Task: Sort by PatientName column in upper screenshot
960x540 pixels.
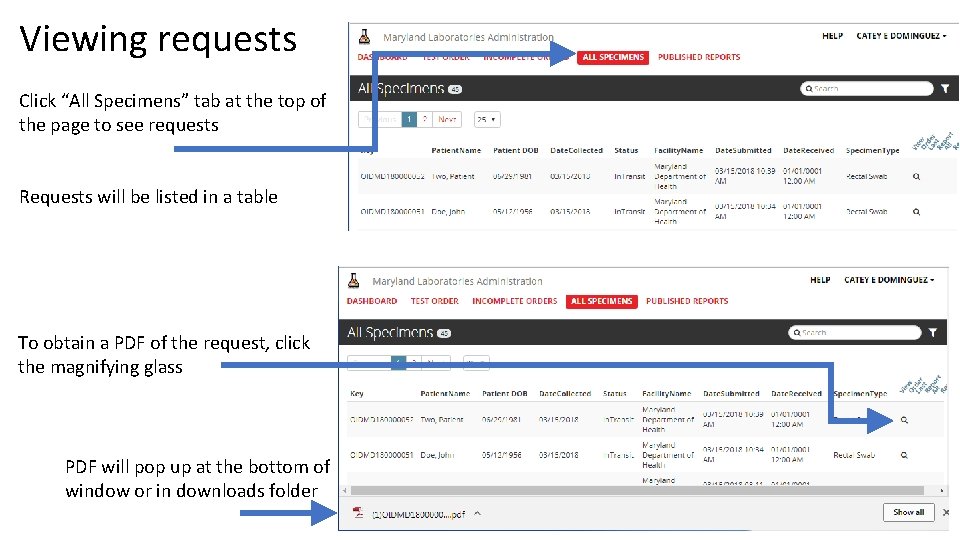Action: click(456, 151)
